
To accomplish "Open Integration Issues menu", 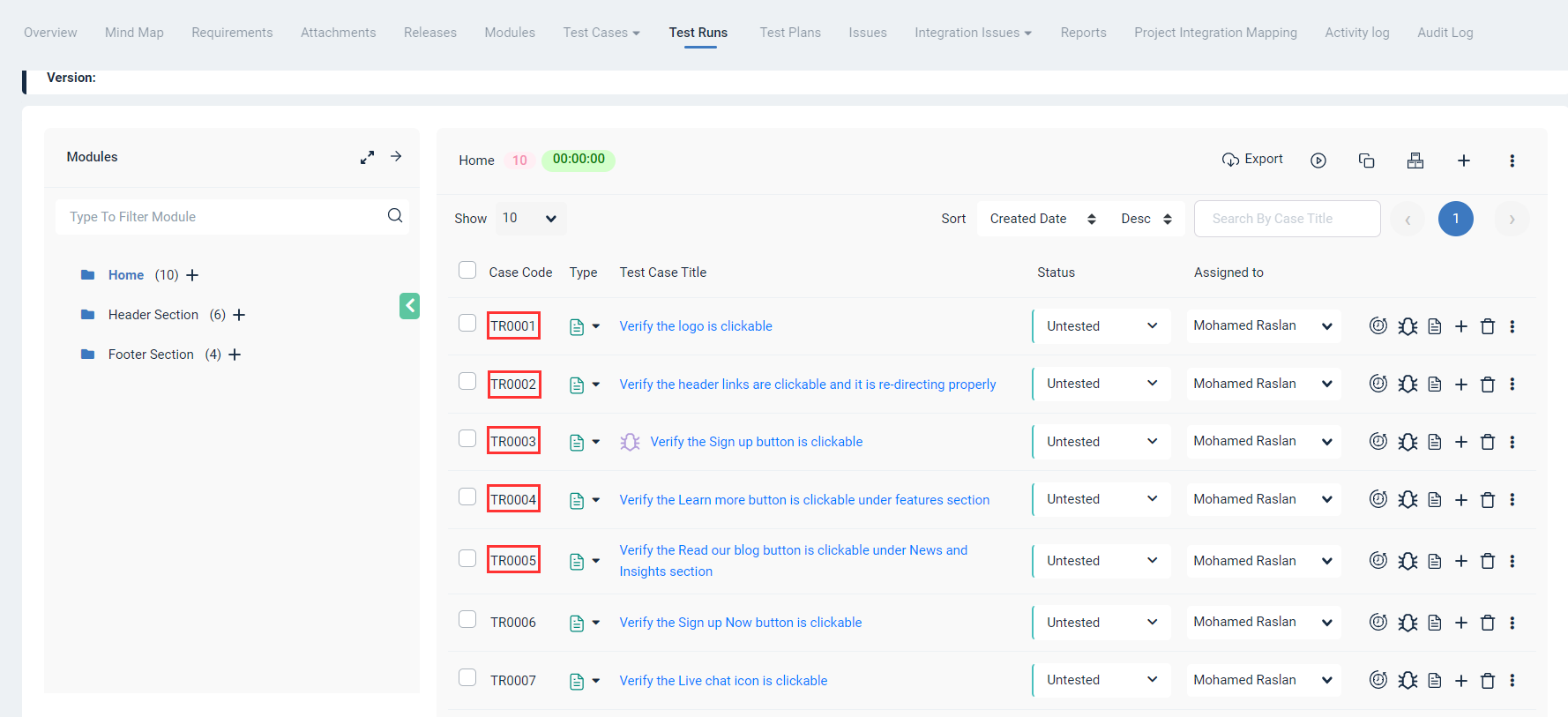I will pyautogui.click(x=973, y=33).
